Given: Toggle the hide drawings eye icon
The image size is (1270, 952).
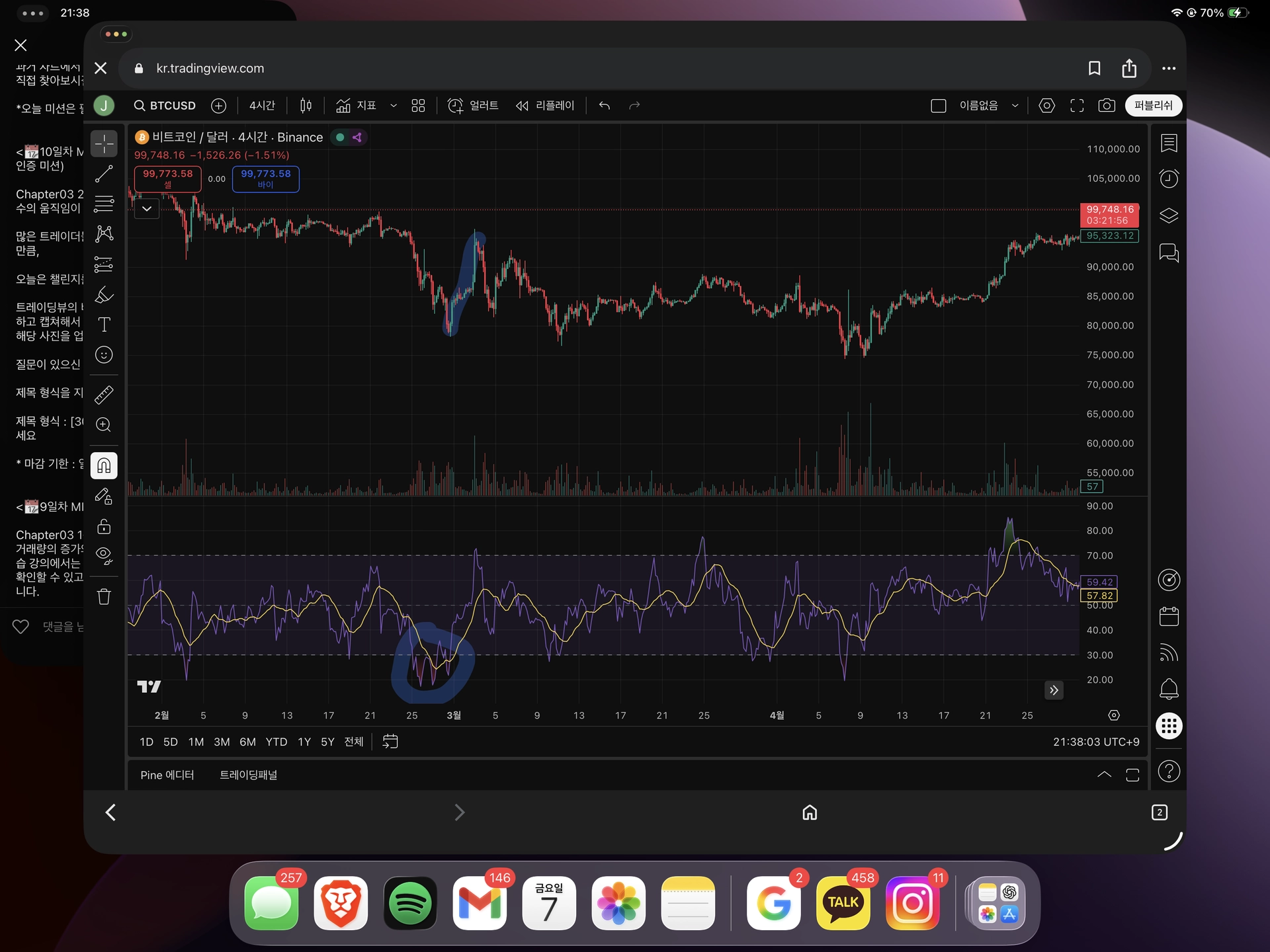Looking at the screenshot, I should [104, 555].
